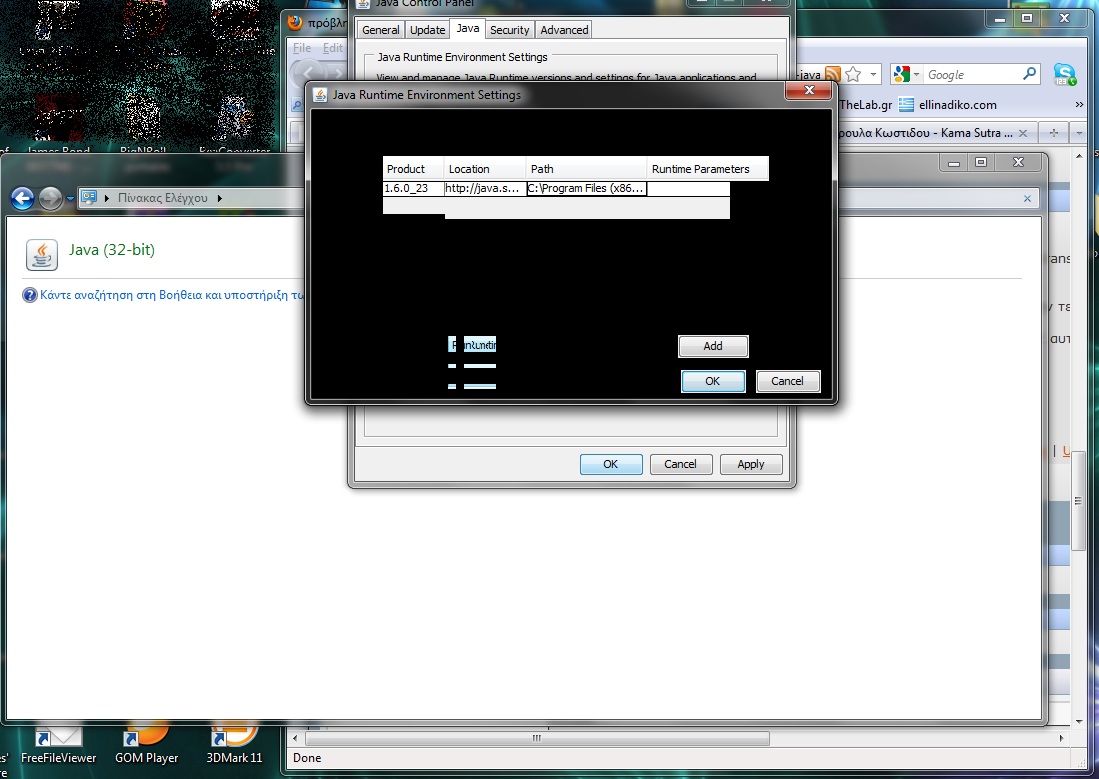This screenshot has width=1099, height=779.
Task: Open the Advanced tab in Java Control Panel
Action: [564, 29]
